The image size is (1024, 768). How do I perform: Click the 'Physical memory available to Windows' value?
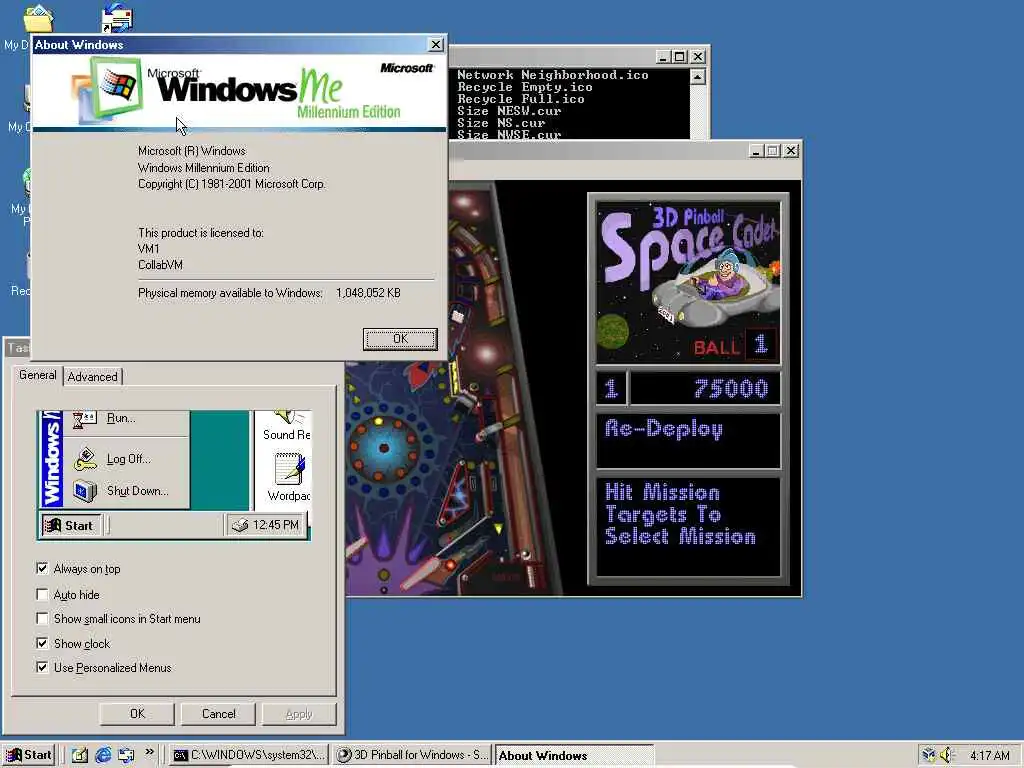pyautogui.click(x=368, y=293)
